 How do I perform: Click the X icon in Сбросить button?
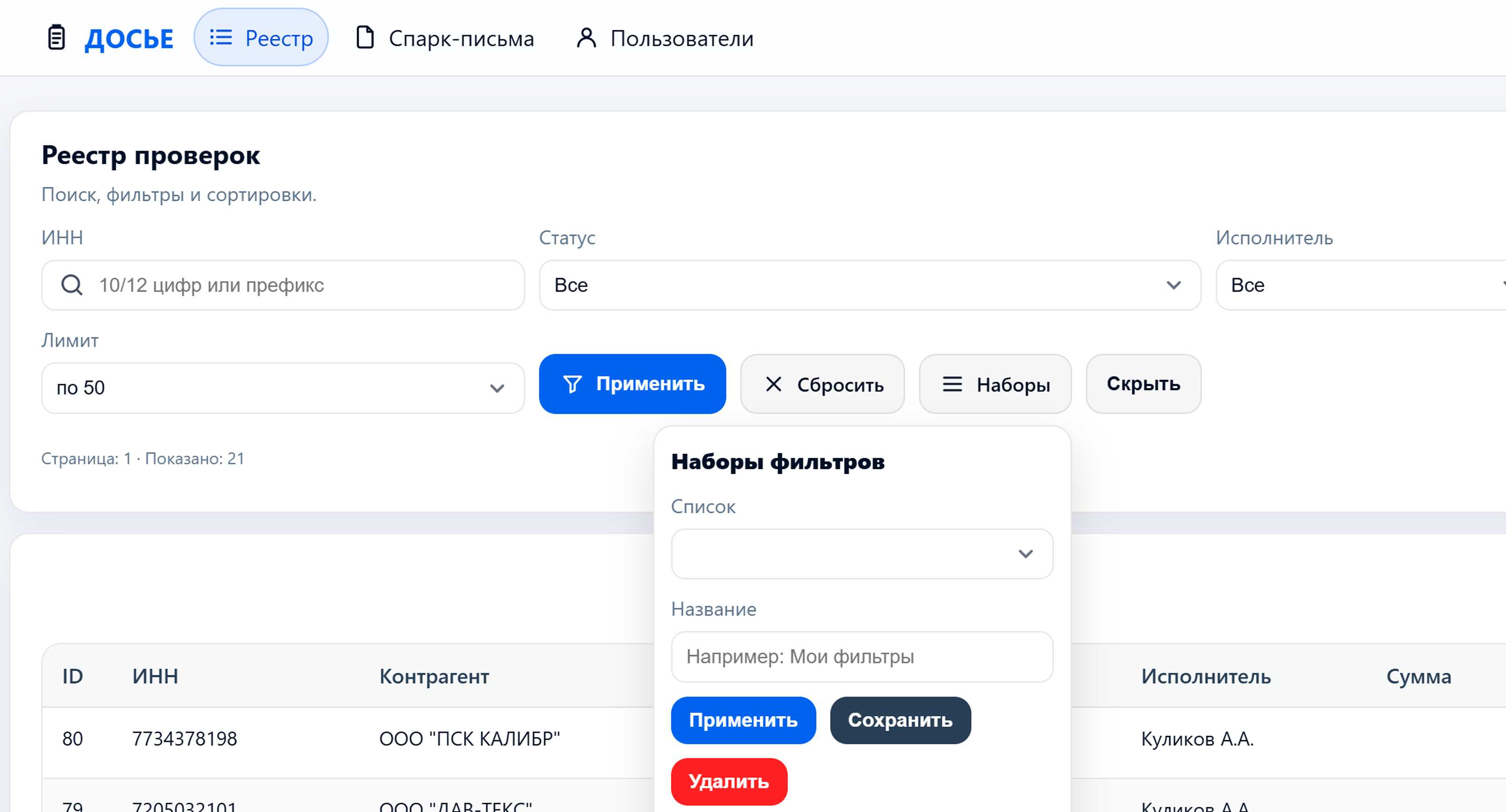[774, 384]
